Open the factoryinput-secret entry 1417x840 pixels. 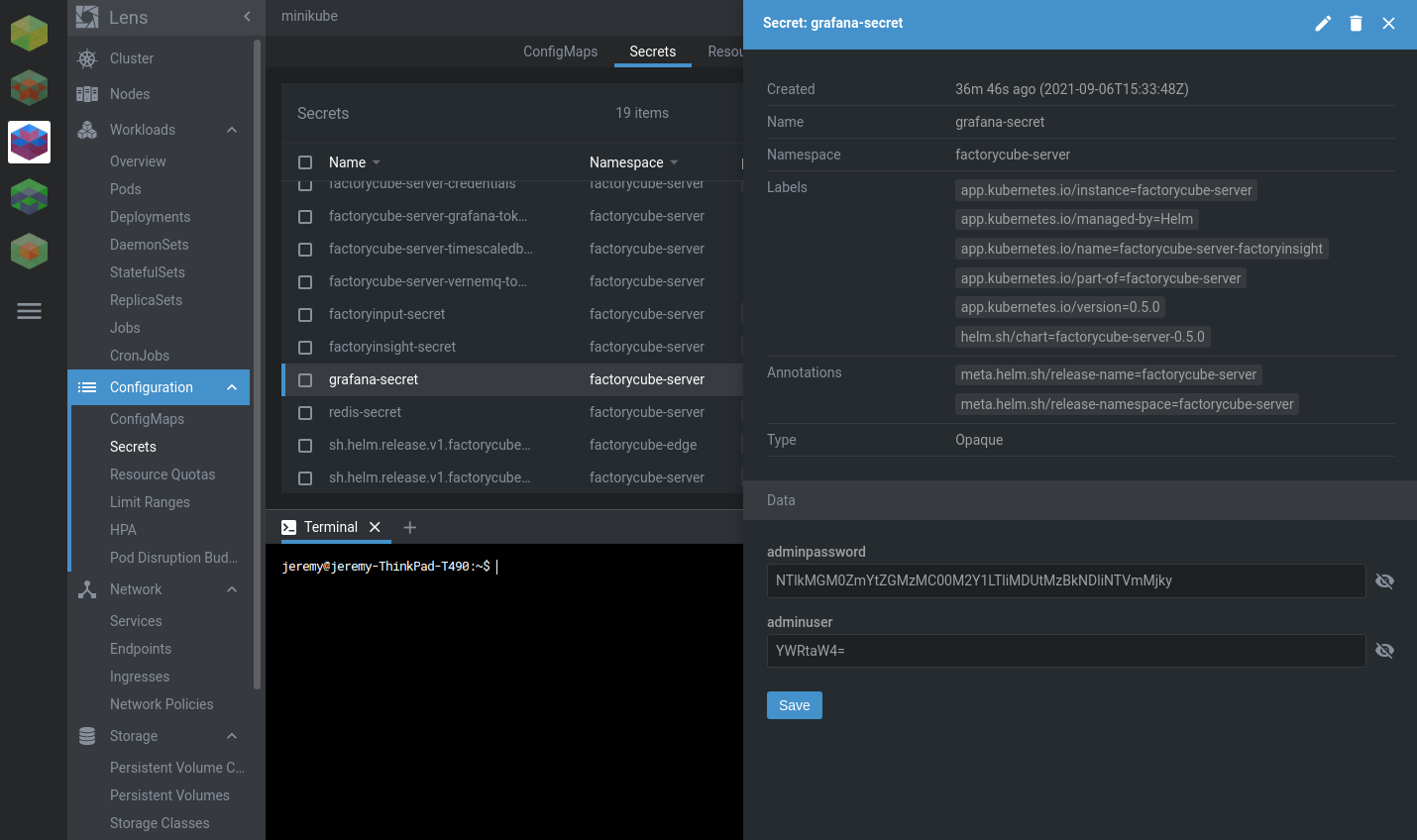click(x=386, y=314)
